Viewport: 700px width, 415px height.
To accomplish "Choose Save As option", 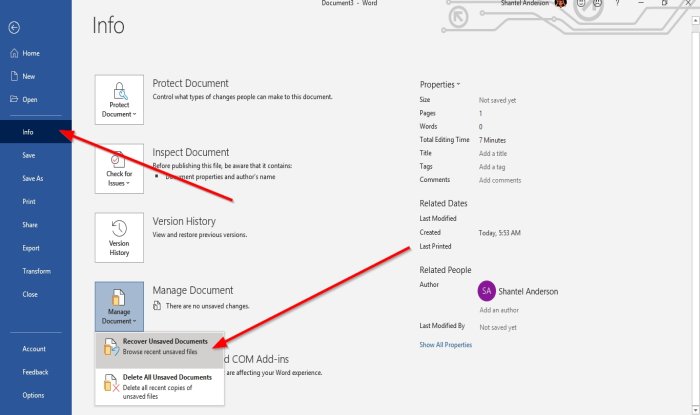I will (x=36, y=178).
